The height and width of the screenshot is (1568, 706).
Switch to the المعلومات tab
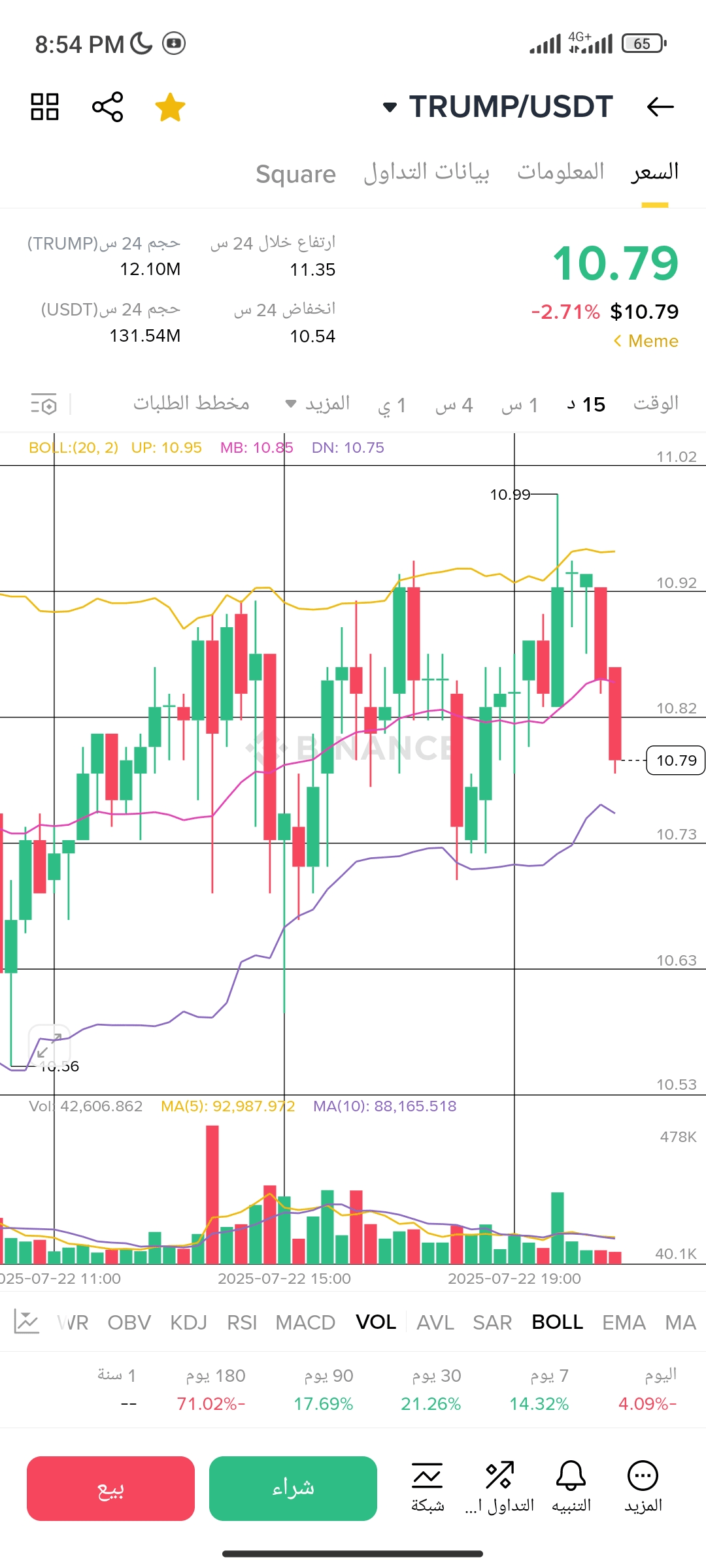(x=560, y=172)
